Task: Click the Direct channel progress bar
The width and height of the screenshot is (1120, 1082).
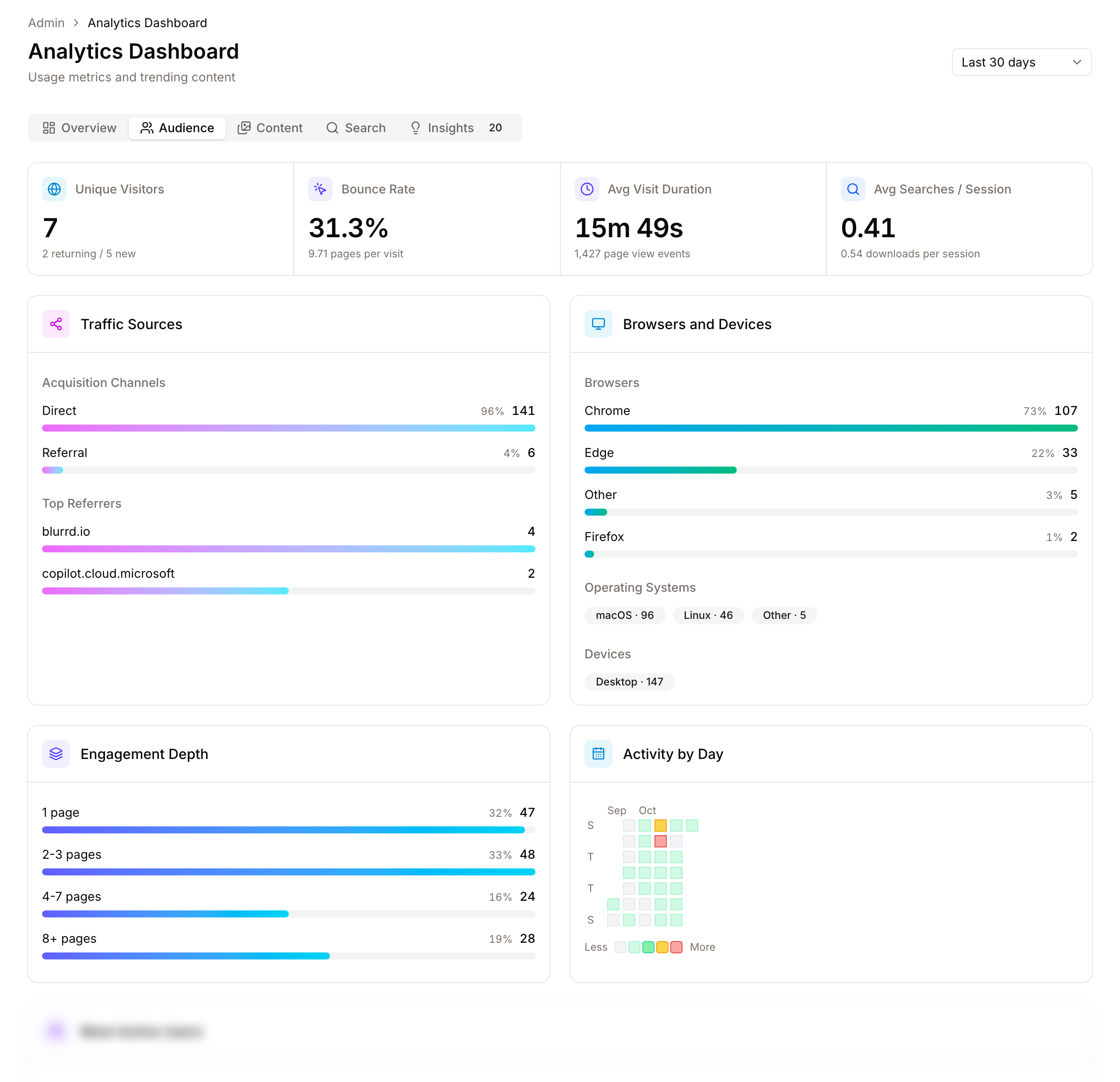Action: click(x=289, y=428)
